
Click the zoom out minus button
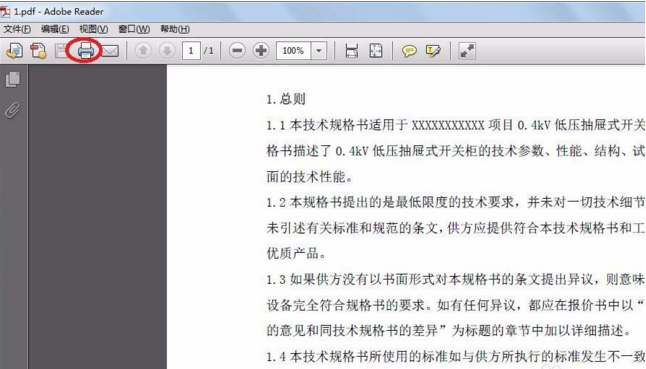(x=237, y=51)
